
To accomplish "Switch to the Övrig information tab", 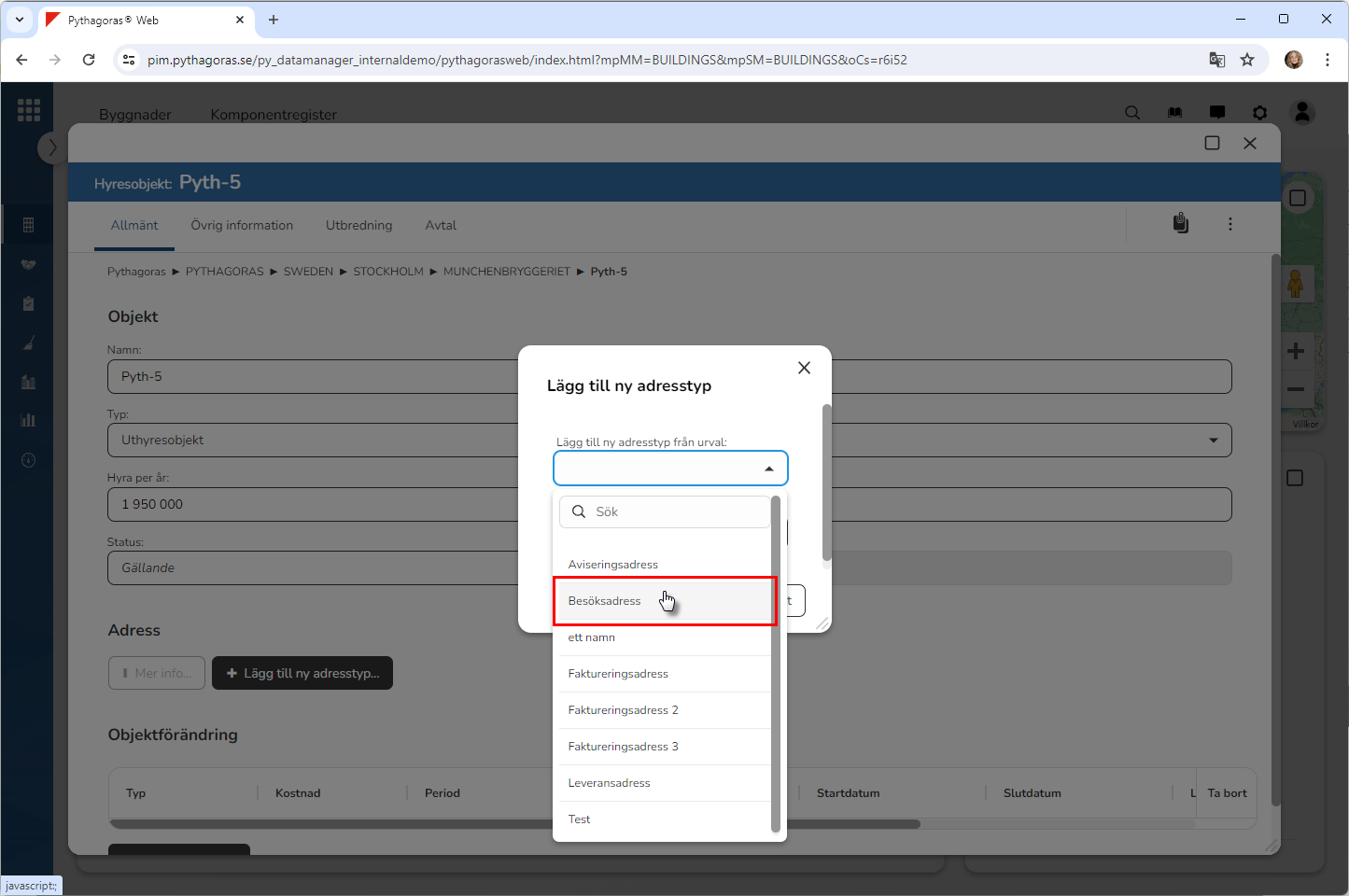I will pos(242,226).
